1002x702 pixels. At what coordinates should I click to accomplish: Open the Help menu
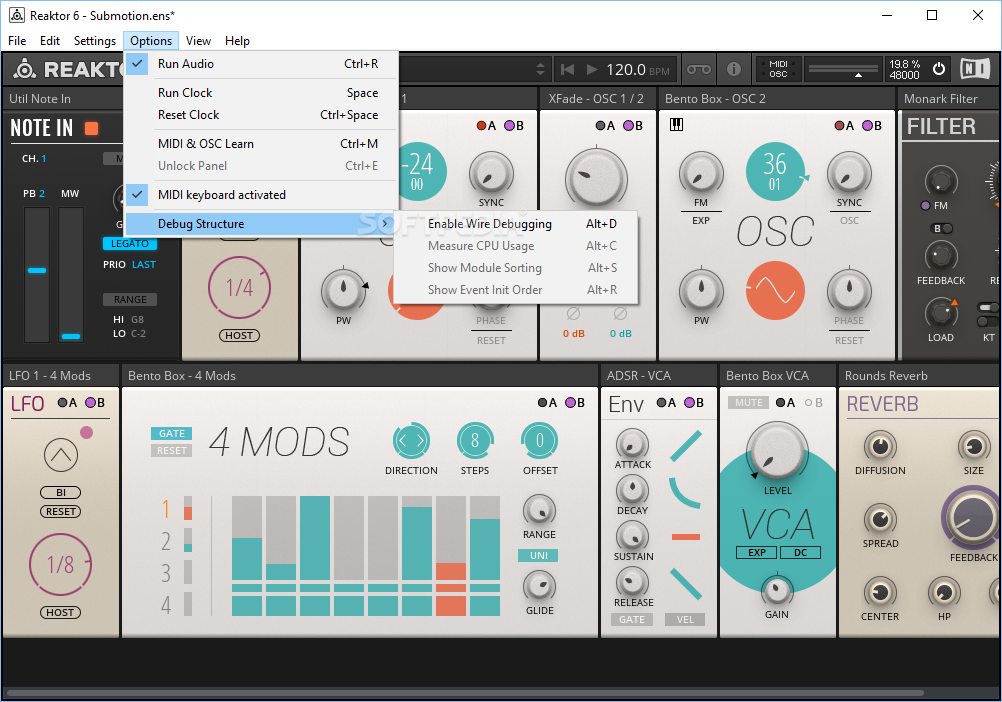(237, 41)
